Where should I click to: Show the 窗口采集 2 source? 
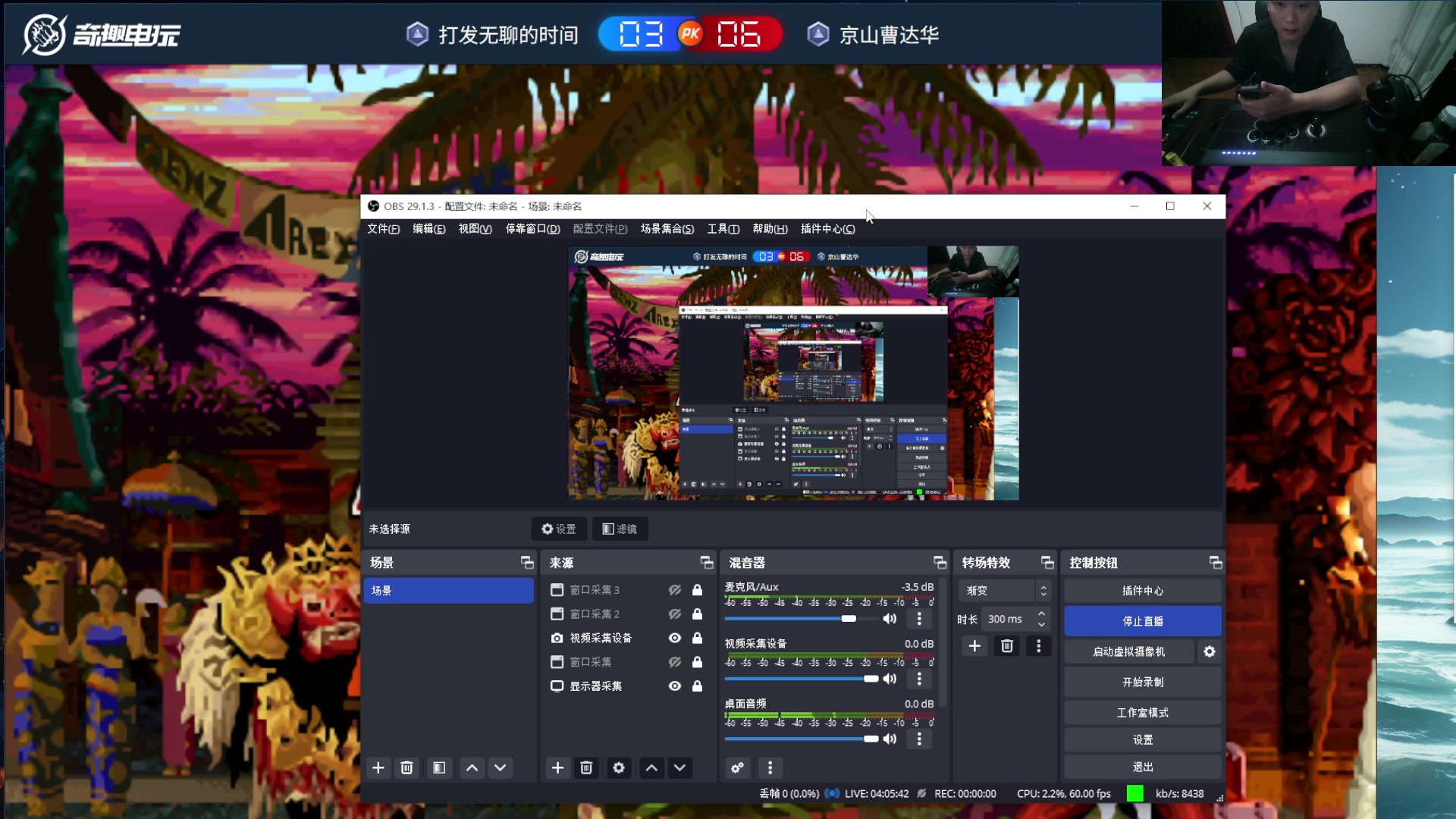(675, 614)
